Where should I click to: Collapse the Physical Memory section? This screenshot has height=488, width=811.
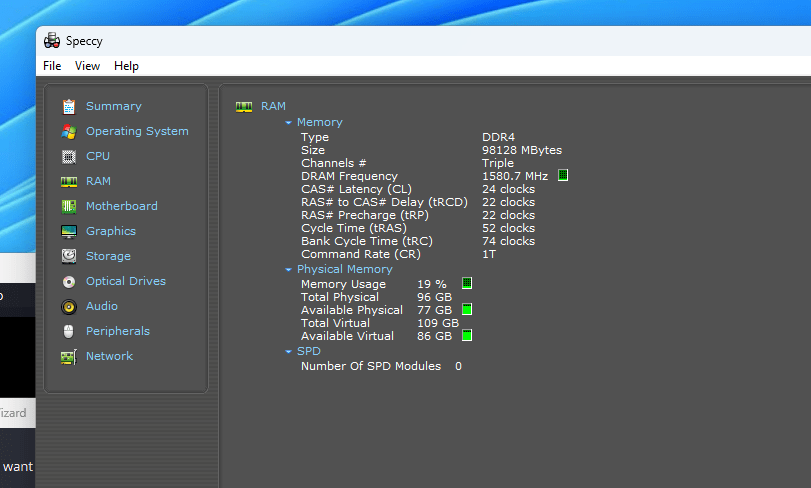coord(289,269)
